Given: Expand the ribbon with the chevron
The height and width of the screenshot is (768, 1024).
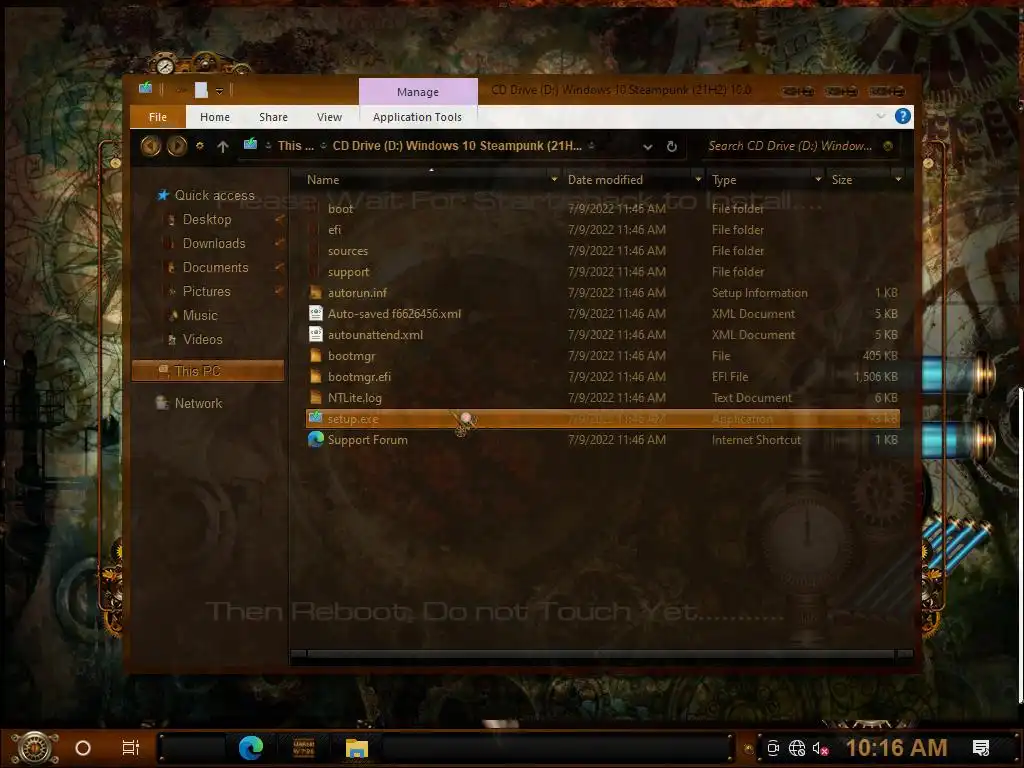Looking at the screenshot, I should coord(880,116).
